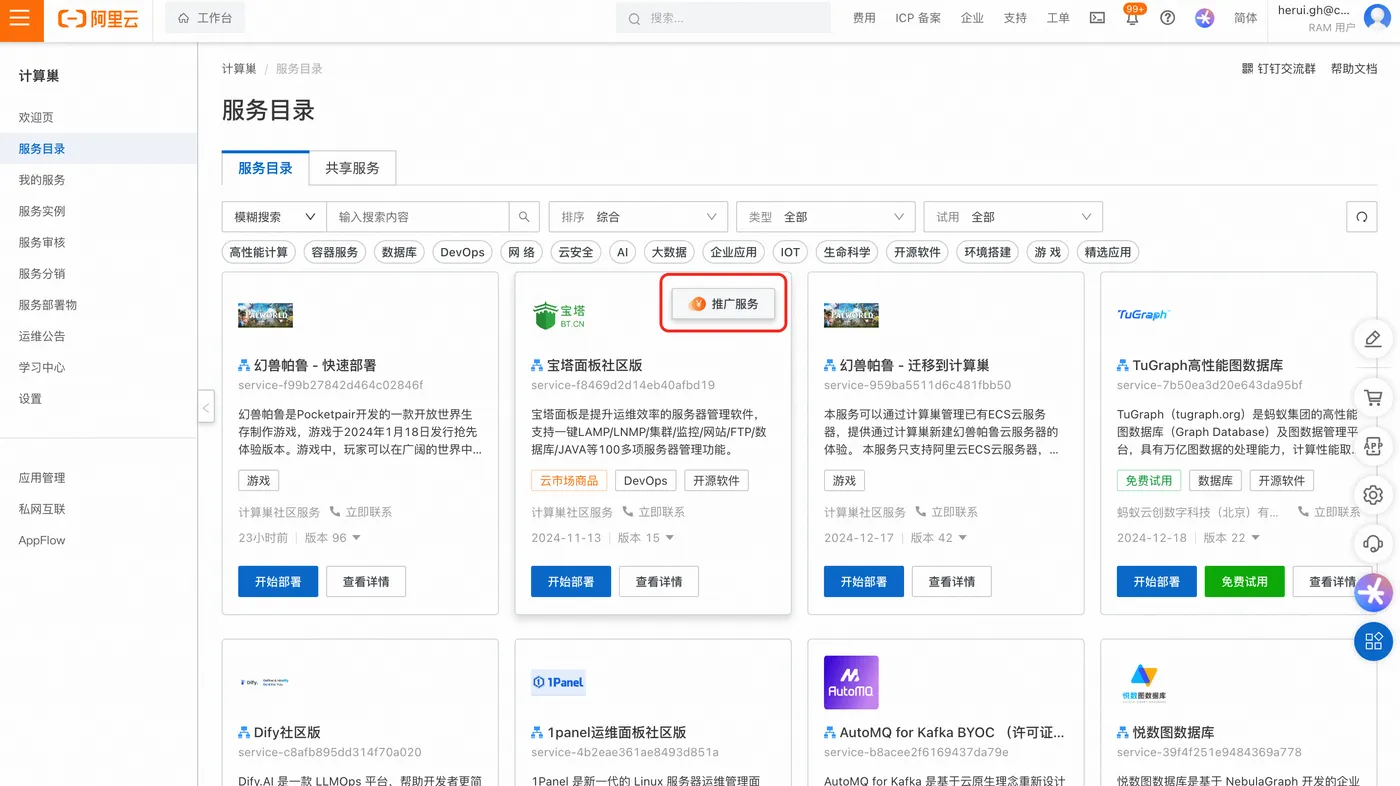Open the settings gear floating icon
Screen dimensions: 1400x786
pyautogui.click(x=1373, y=494)
